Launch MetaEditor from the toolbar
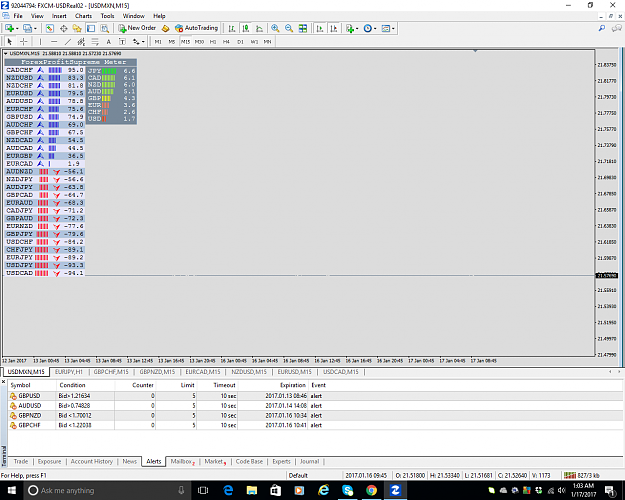Viewport: 625px width, 500px height. click(165, 28)
